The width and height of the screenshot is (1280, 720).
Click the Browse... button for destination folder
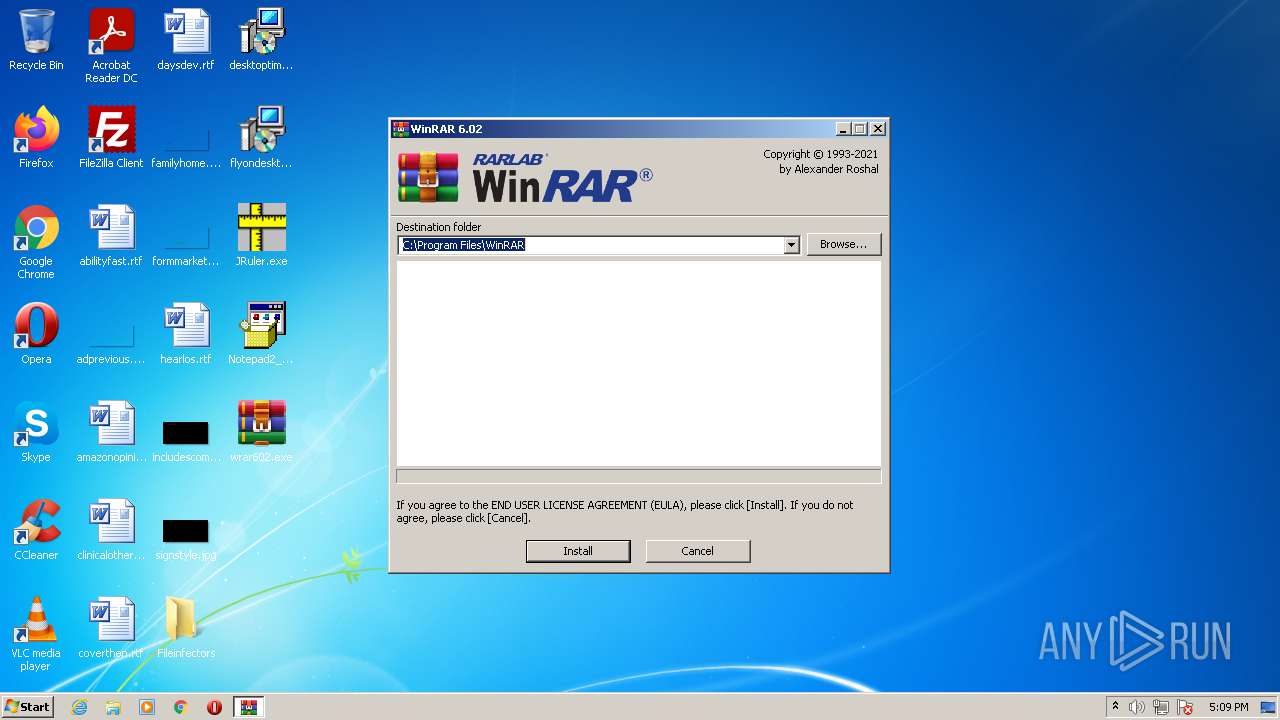(x=843, y=244)
